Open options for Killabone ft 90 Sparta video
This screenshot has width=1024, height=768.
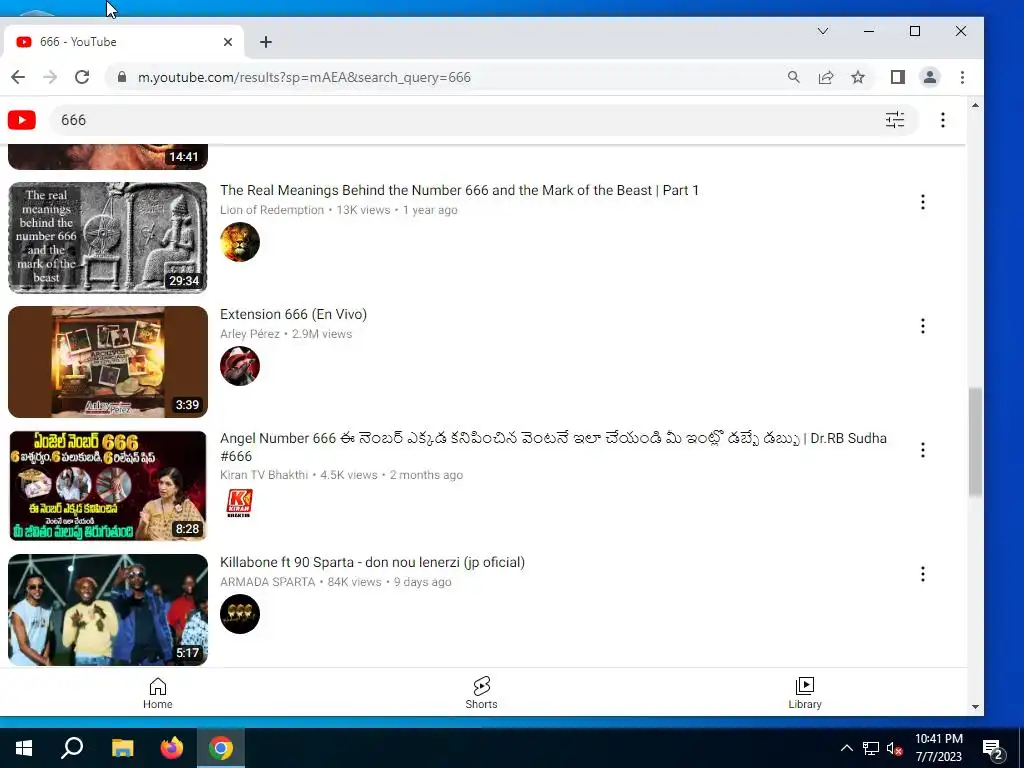tap(922, 574)
